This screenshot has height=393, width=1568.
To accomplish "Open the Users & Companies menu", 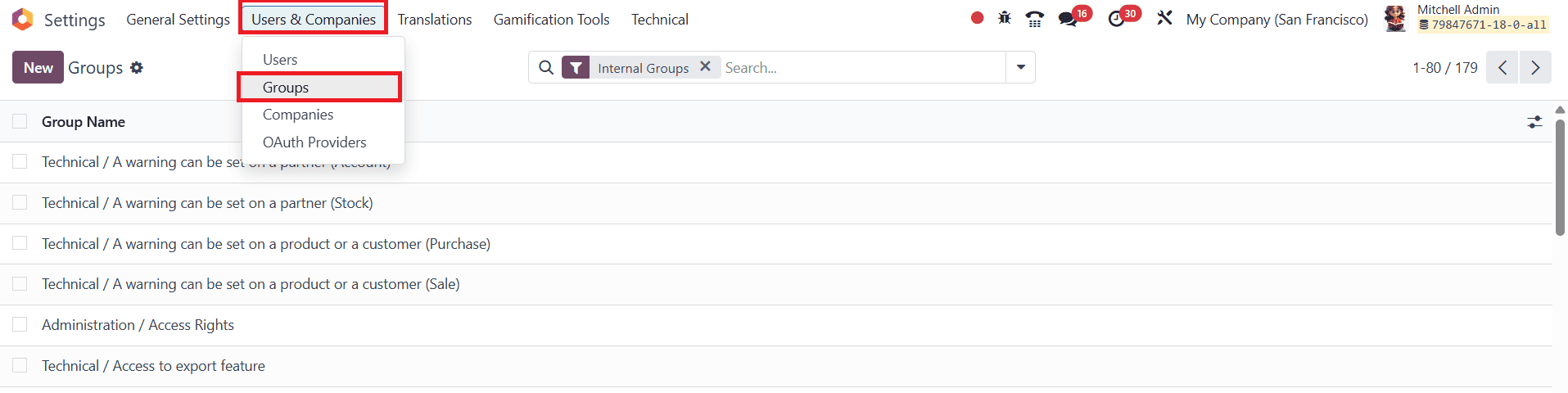I will tap(314, 19).
